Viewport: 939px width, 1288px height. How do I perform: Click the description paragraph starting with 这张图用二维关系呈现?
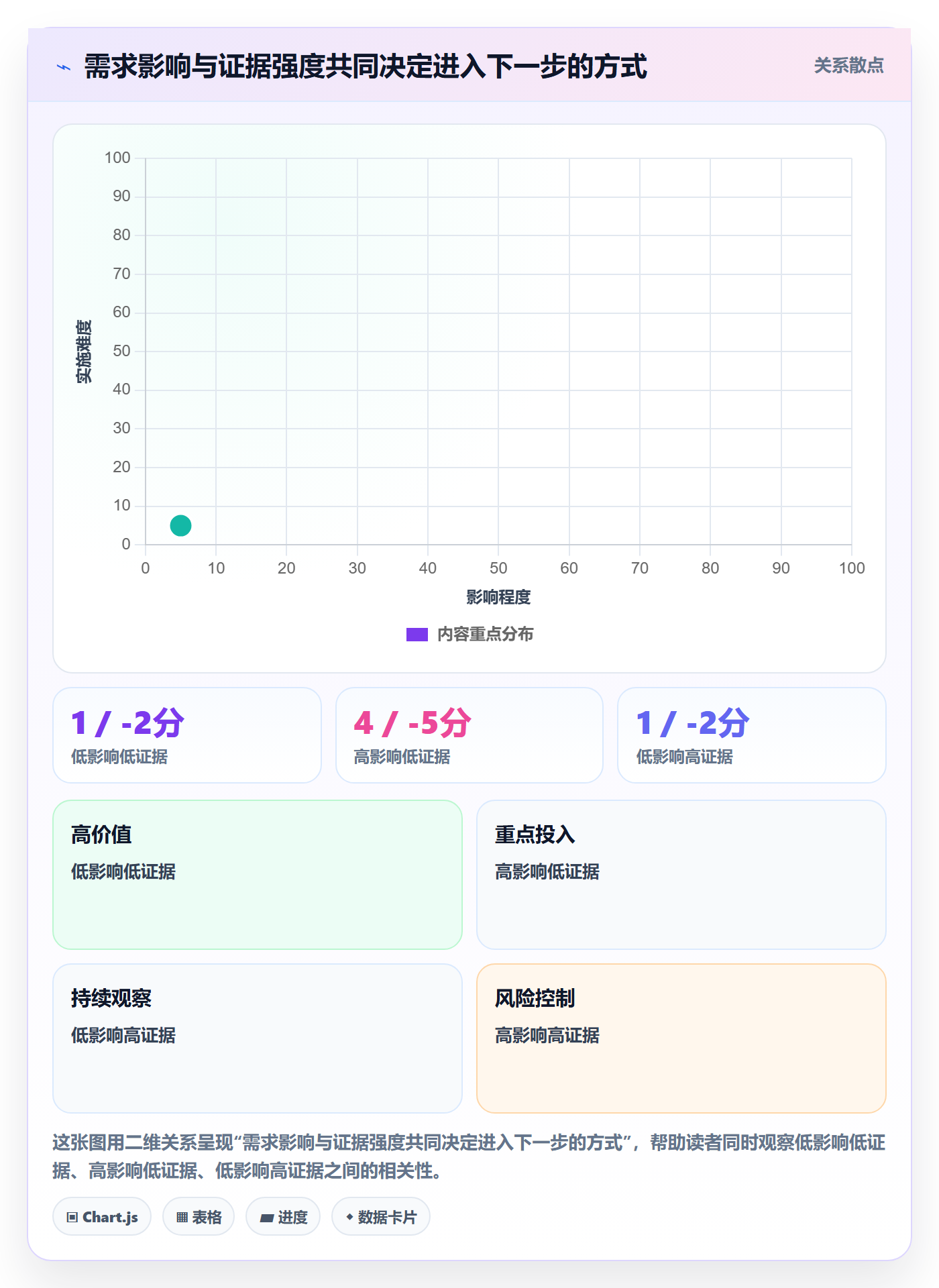pyautogui.click(x=469, y=1157)
